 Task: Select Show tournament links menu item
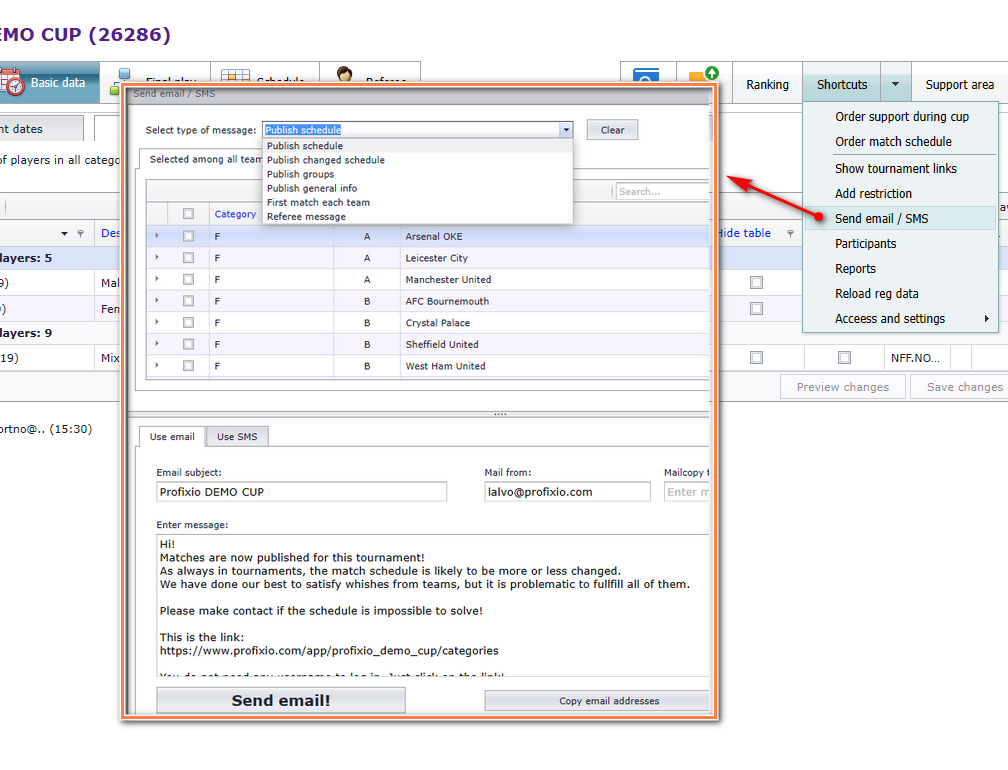click(900, 168)
